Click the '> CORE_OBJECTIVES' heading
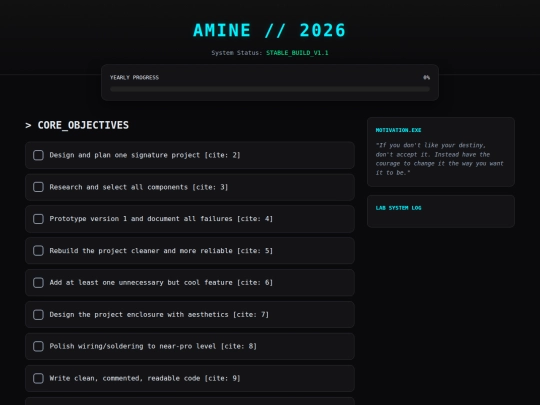 point(77,125)
